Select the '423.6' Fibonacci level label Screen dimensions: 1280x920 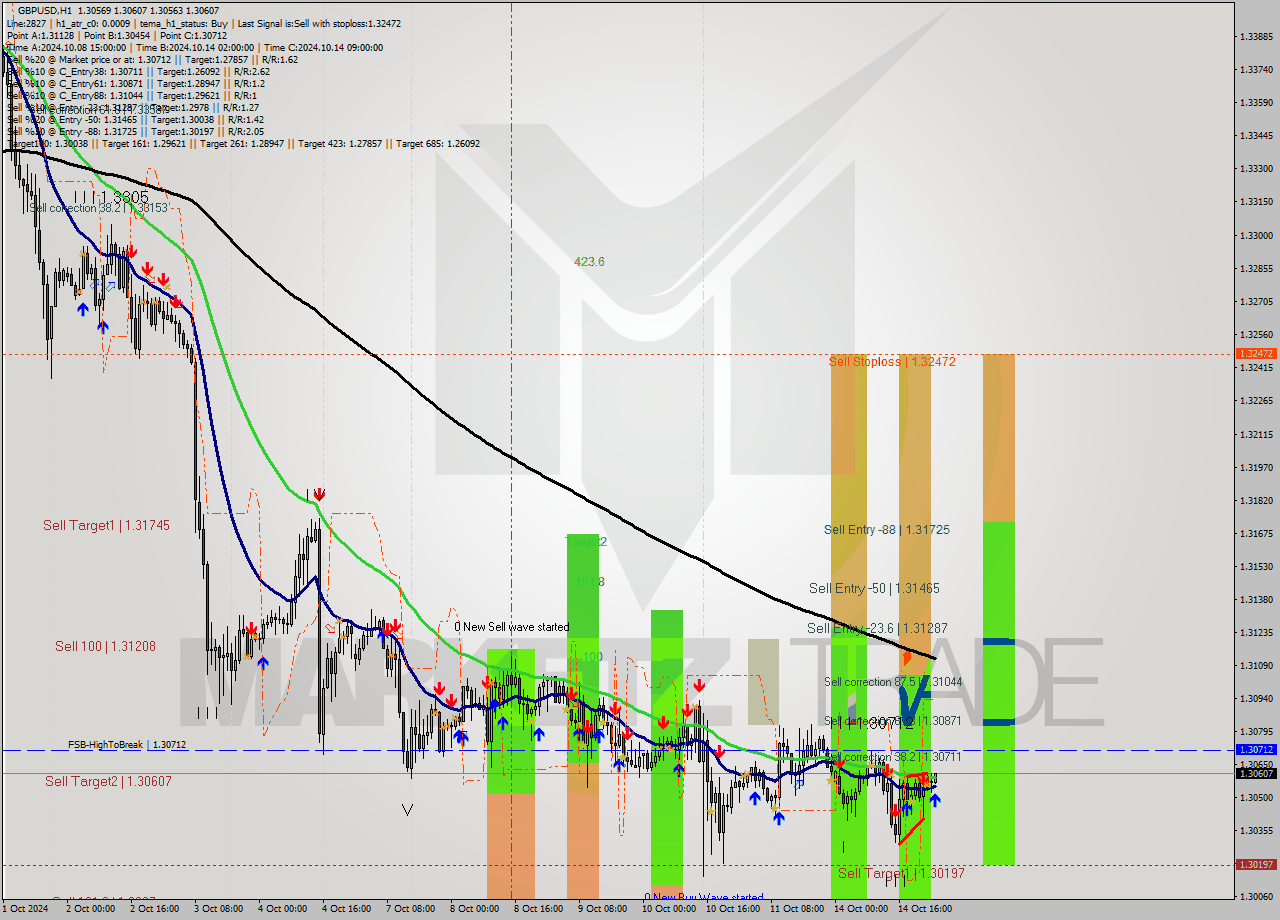coord(589,262)
